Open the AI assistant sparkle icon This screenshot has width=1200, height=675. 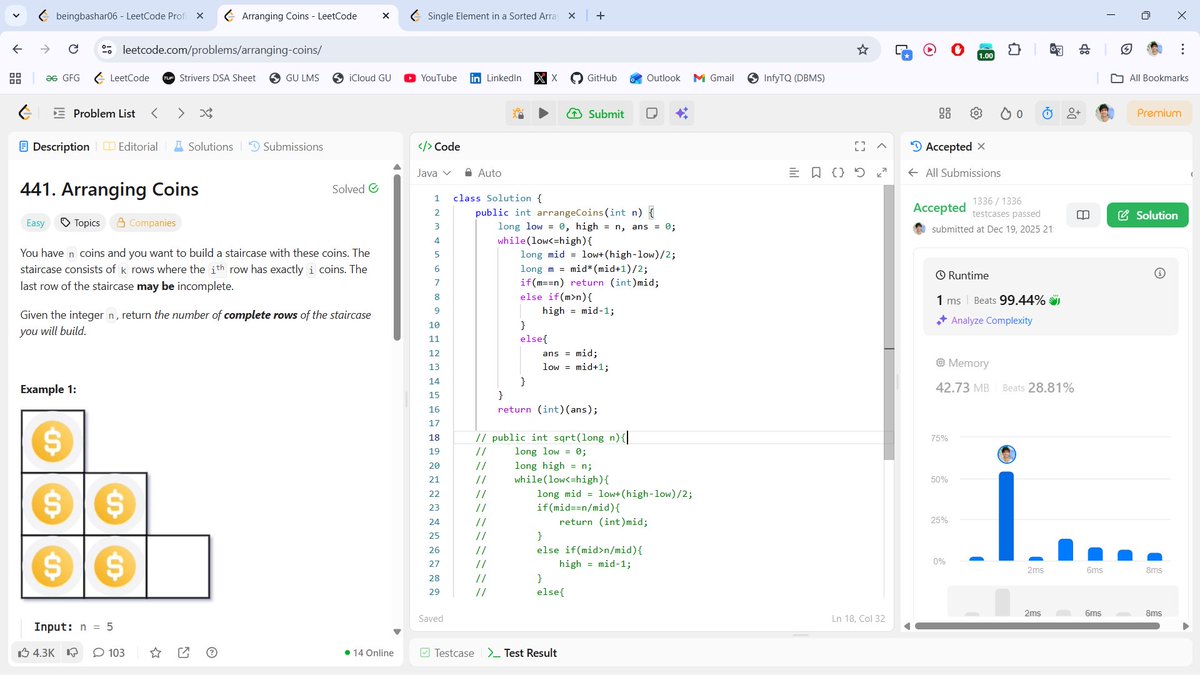point(681,113)
